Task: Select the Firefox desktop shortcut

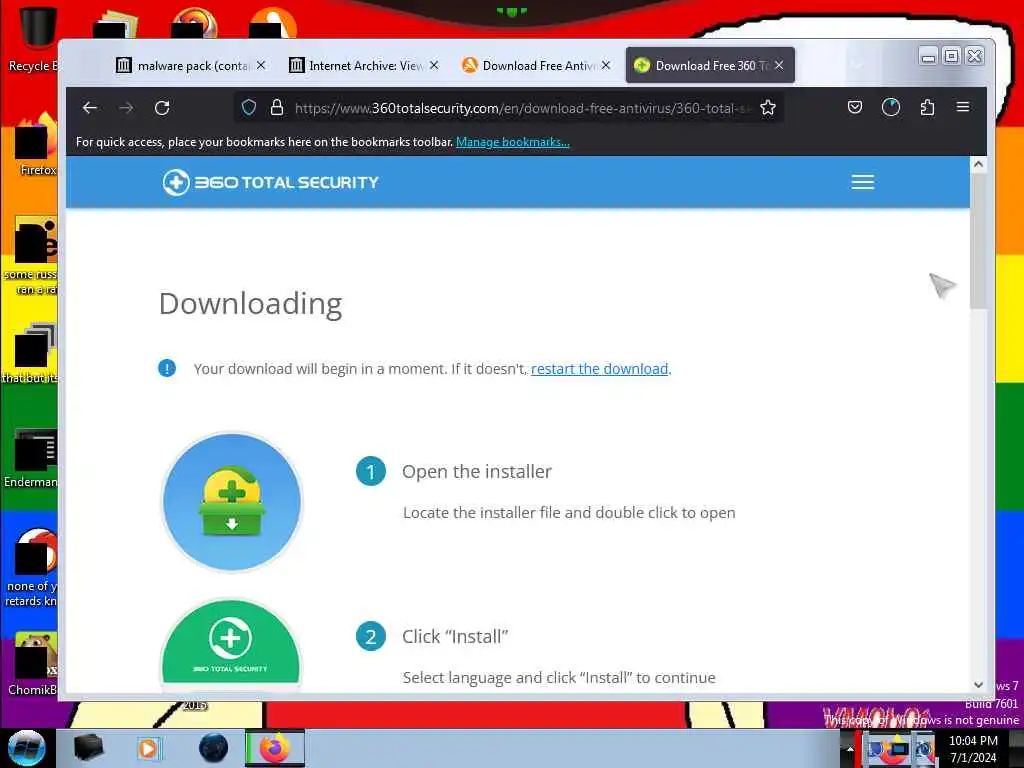Action: [36, 145]
